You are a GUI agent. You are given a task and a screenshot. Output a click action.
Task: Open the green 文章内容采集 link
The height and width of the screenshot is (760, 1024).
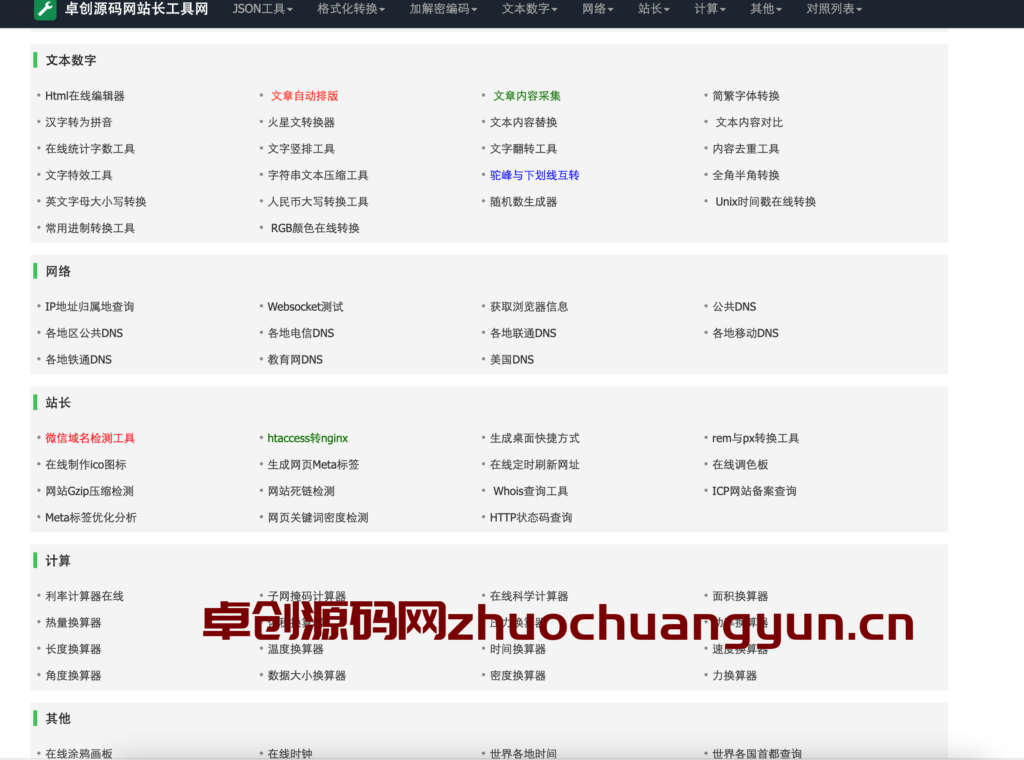coord(526,96)
